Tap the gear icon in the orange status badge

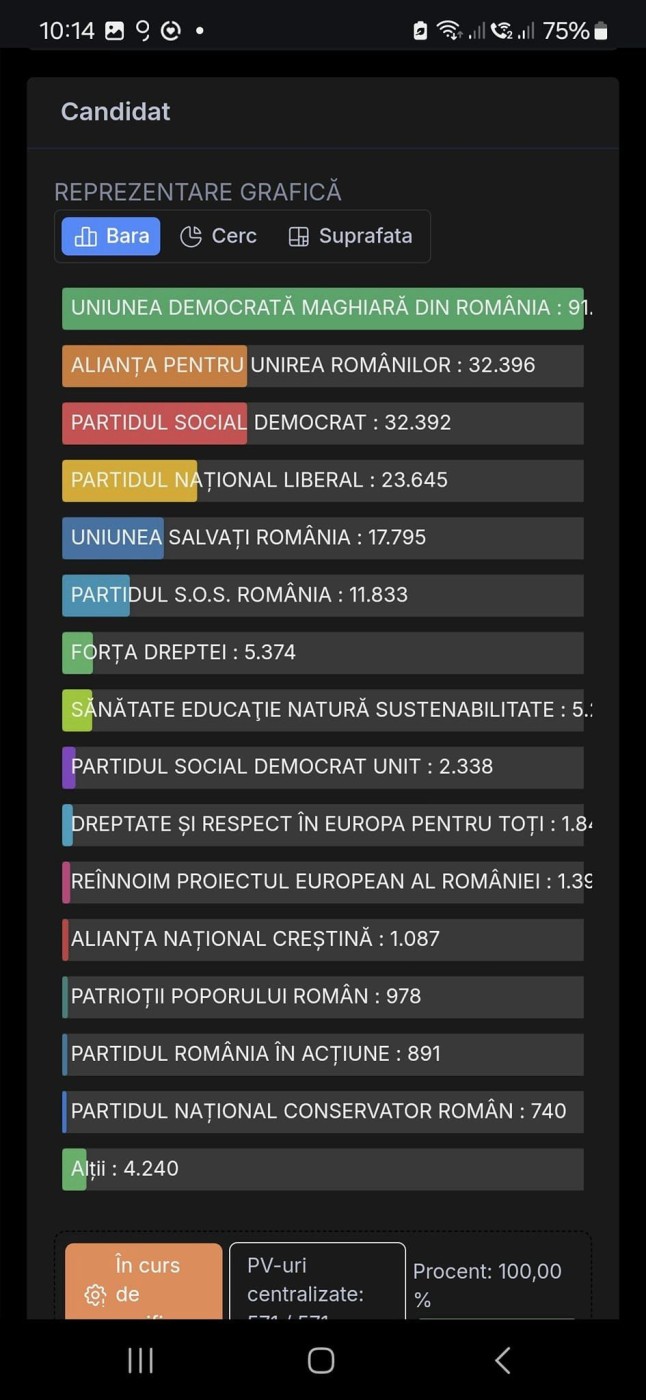tap(95, 1295)
